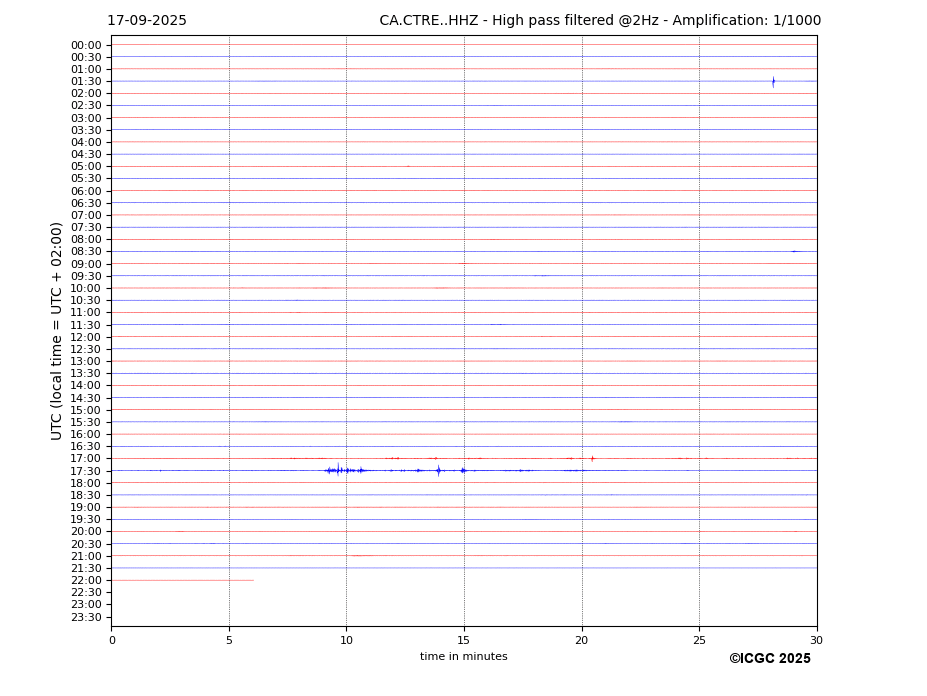Click the x-axis tick label 30
927x696 pixels.
(816, 640)
